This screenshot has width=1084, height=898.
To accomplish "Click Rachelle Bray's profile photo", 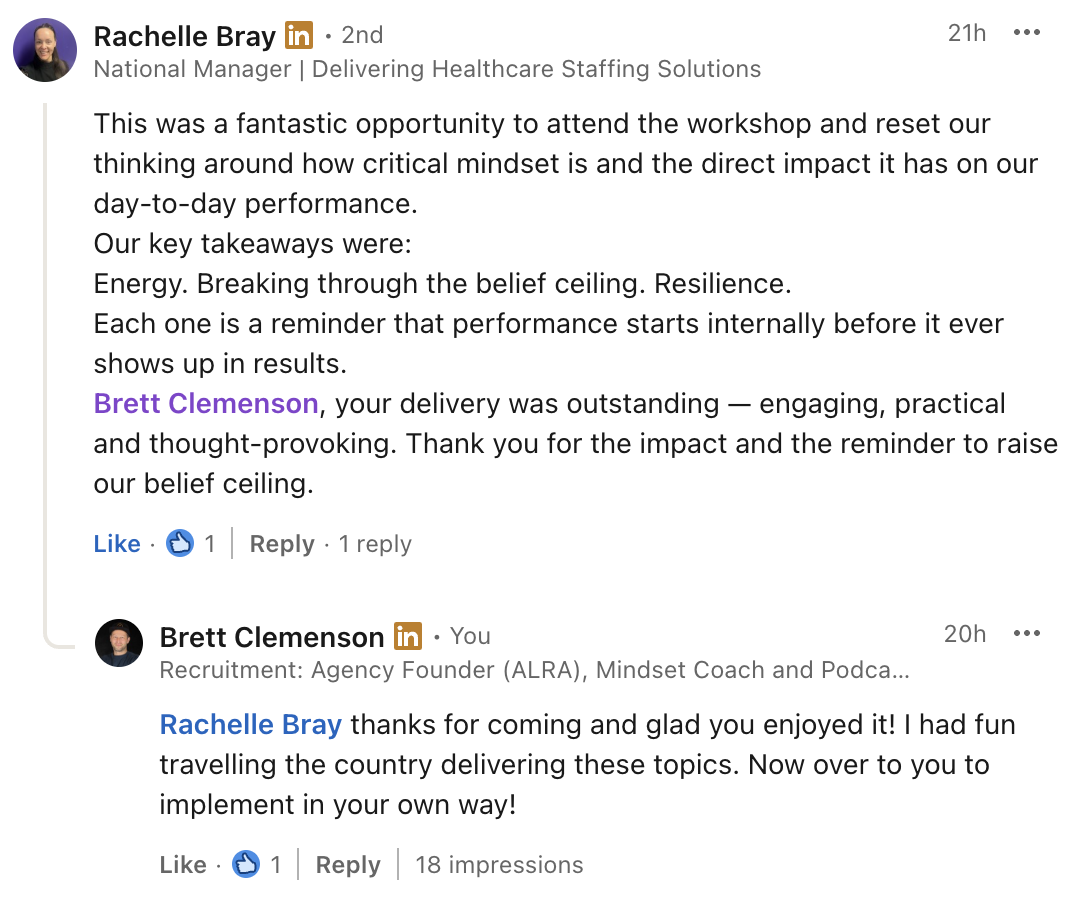I will (45, 50).
